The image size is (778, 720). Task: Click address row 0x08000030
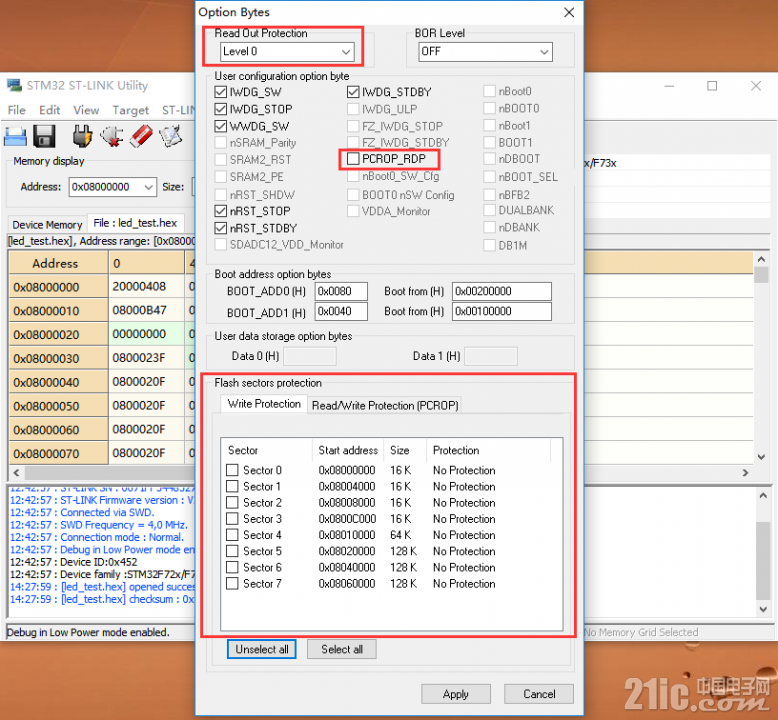tap(58, 358)
